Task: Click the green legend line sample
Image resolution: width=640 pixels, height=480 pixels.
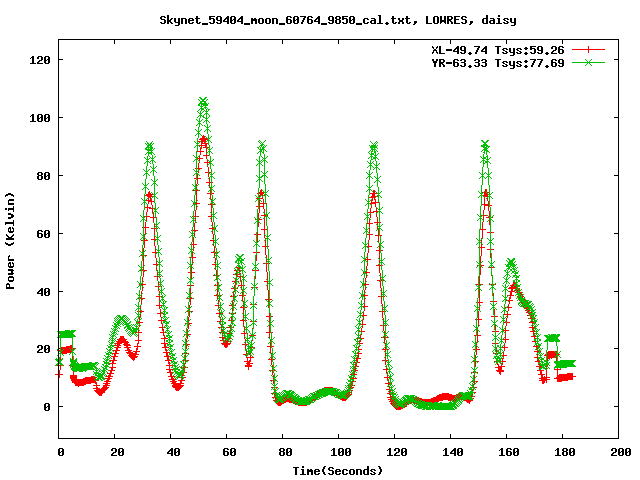Action: pos(588,62)
